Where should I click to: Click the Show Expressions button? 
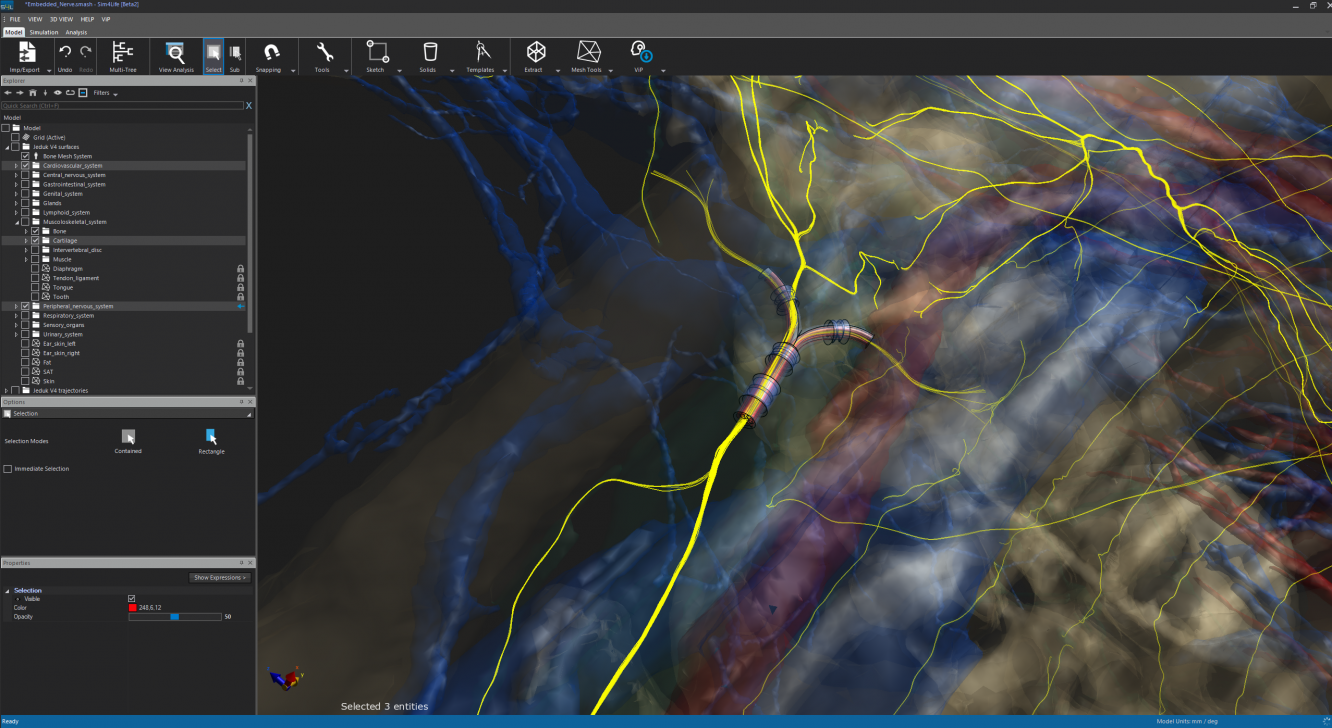click(x=219, y=578)
